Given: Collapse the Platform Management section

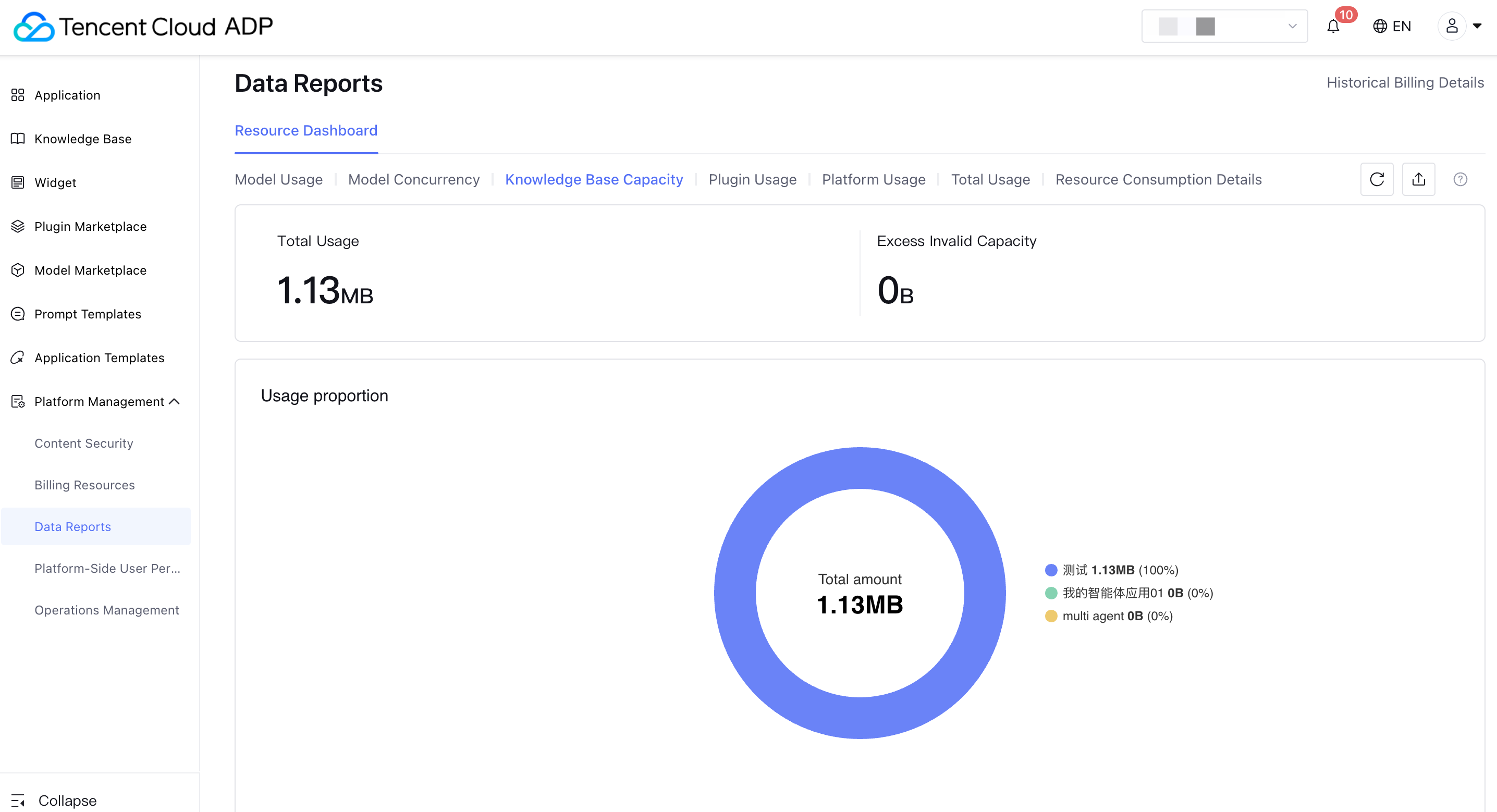Looking at the screenshot, I should tap(174, 402).
